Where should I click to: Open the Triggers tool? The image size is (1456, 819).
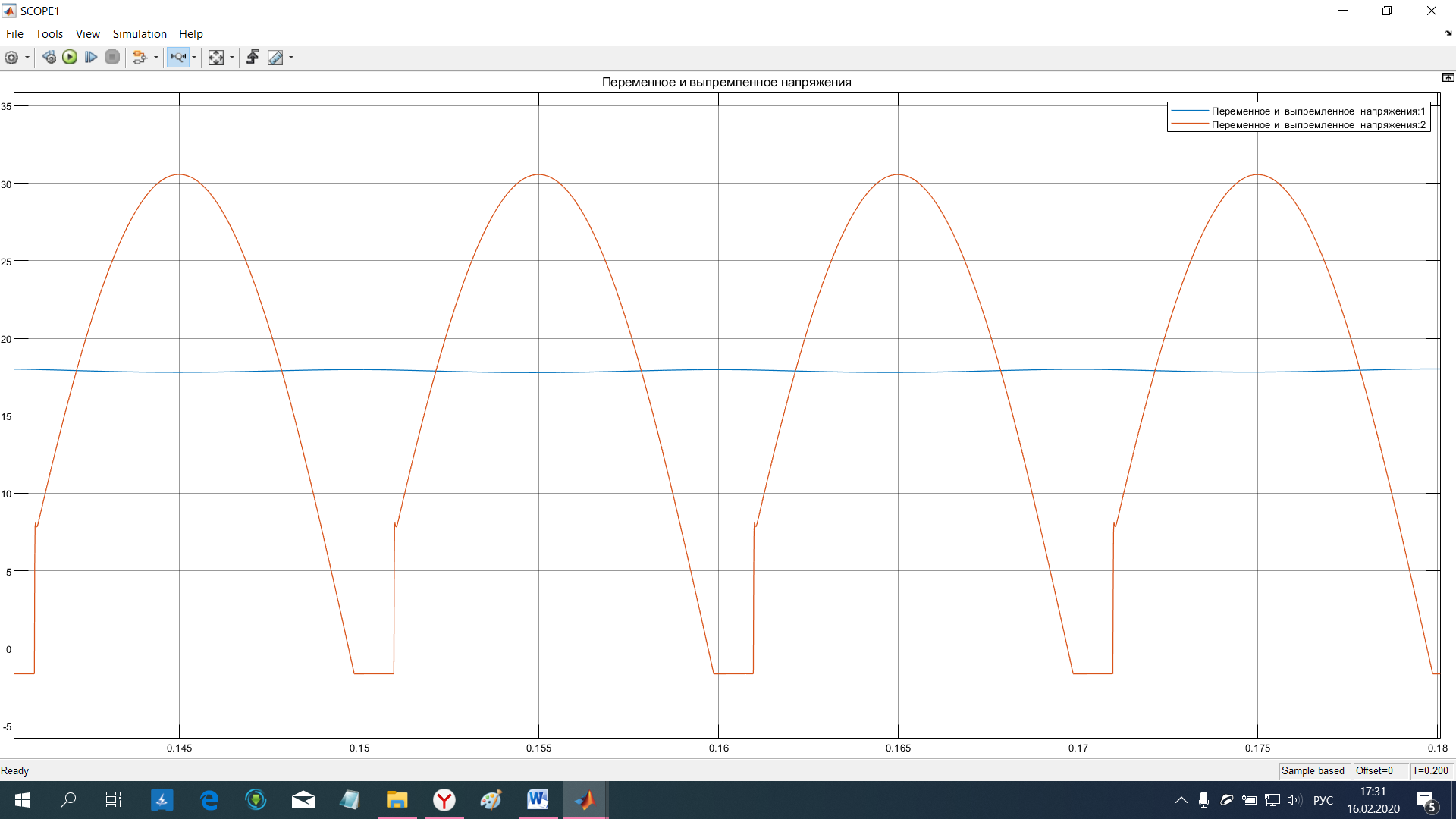coord(253,58)
